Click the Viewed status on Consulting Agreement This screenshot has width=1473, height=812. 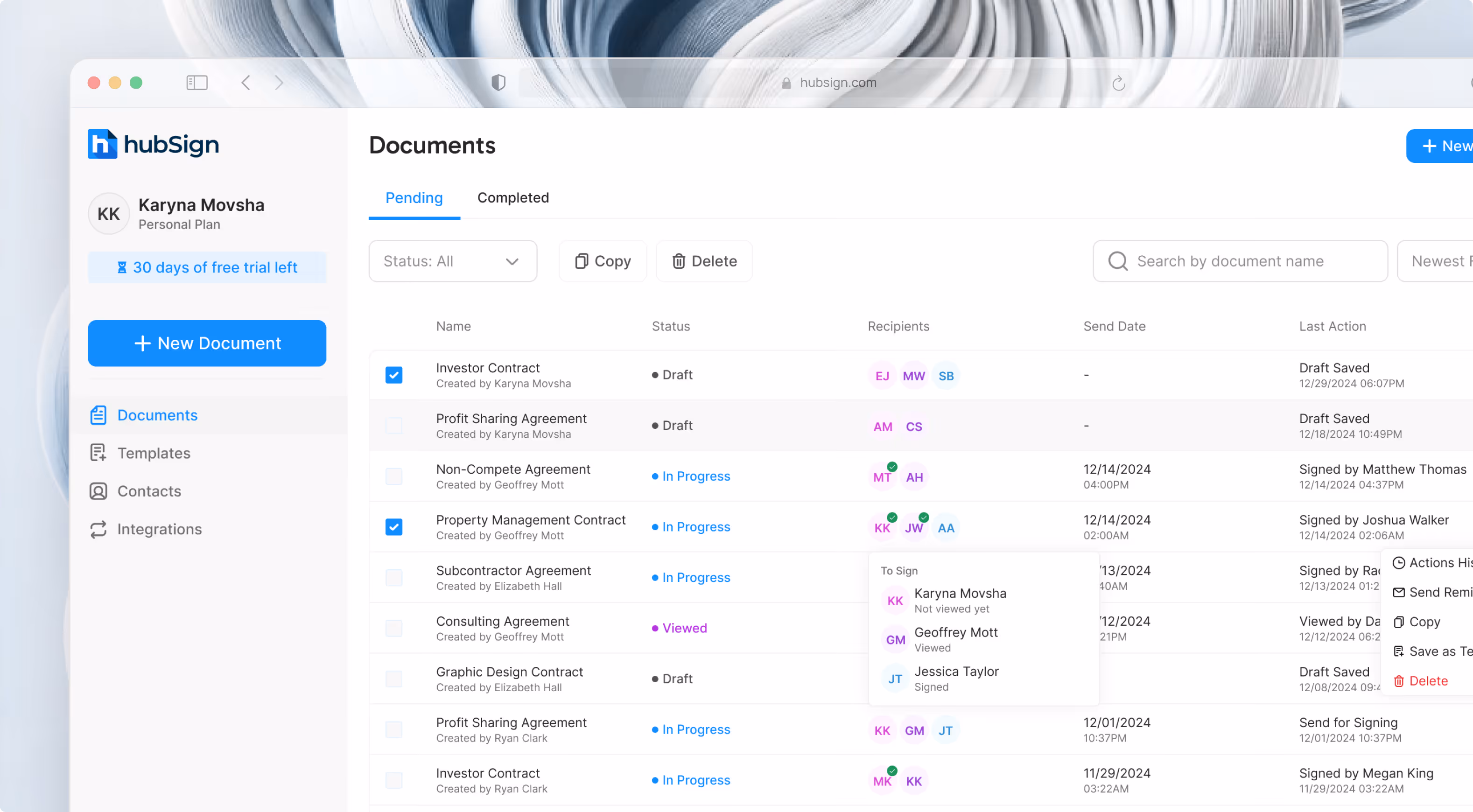coord(679,629)
